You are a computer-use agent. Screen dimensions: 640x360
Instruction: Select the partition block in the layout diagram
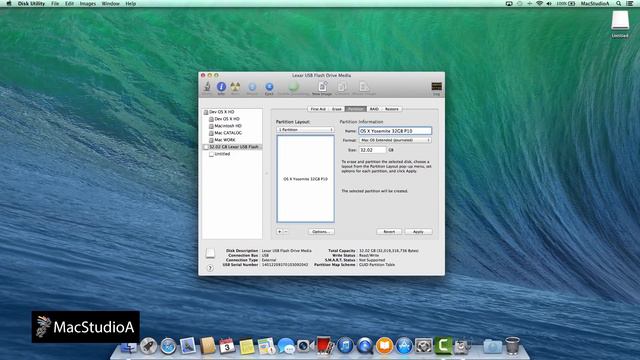pos(305,179)
